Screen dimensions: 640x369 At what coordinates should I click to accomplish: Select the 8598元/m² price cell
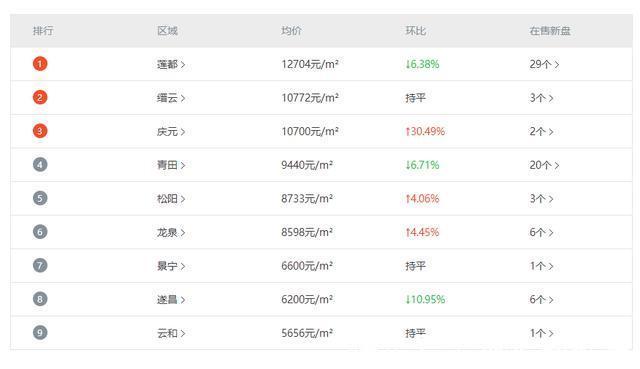pos(307,232)
